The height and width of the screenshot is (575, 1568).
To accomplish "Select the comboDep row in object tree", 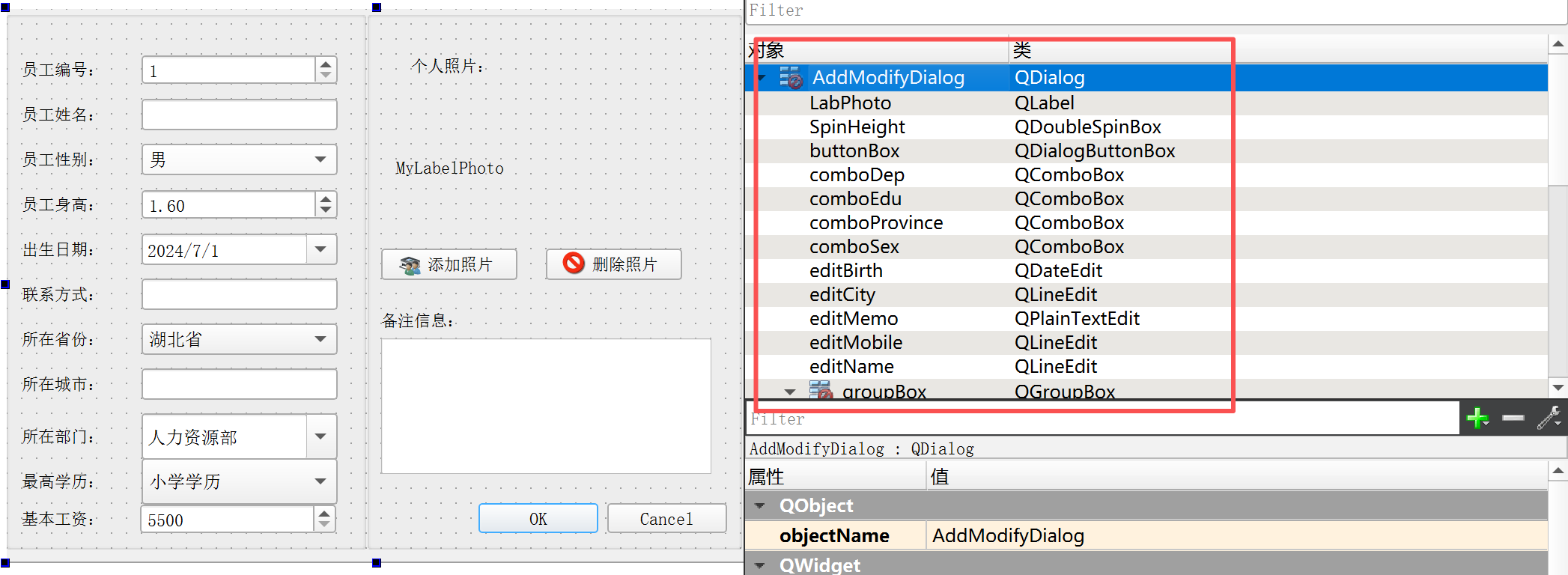I will tap(1146, 174).
